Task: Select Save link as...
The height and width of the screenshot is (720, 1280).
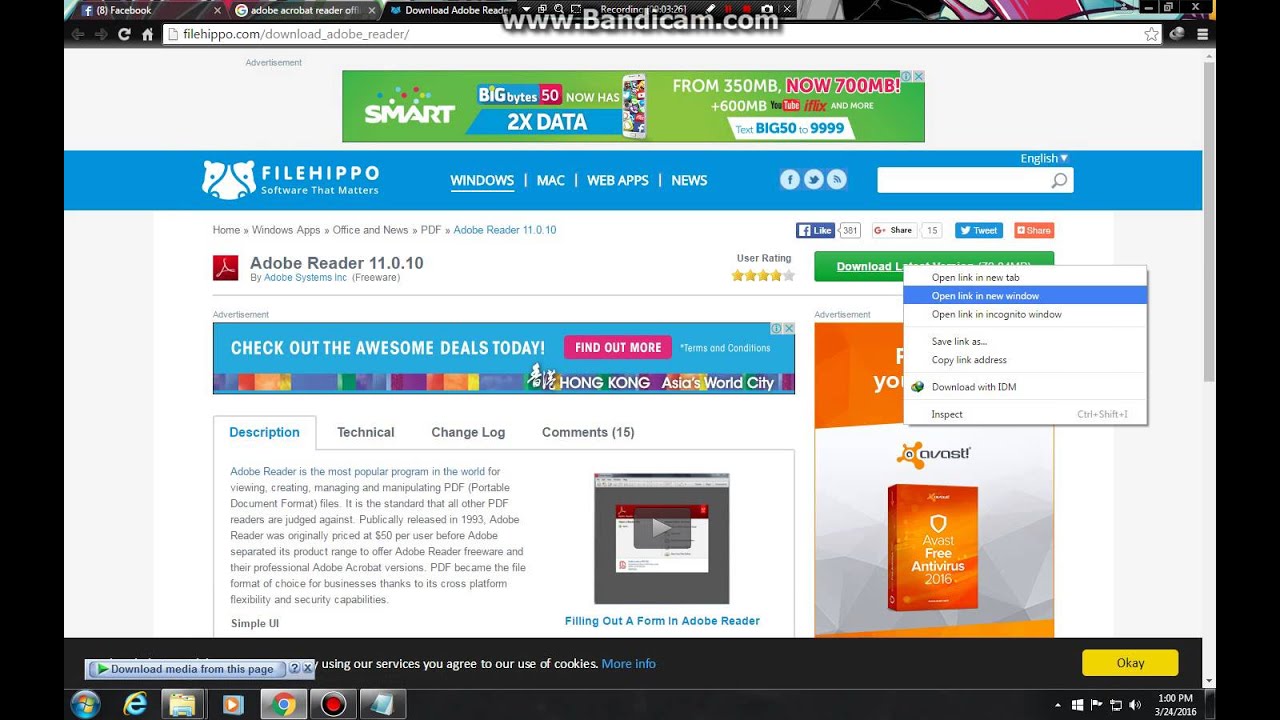Action: [x=1025, y=341]
